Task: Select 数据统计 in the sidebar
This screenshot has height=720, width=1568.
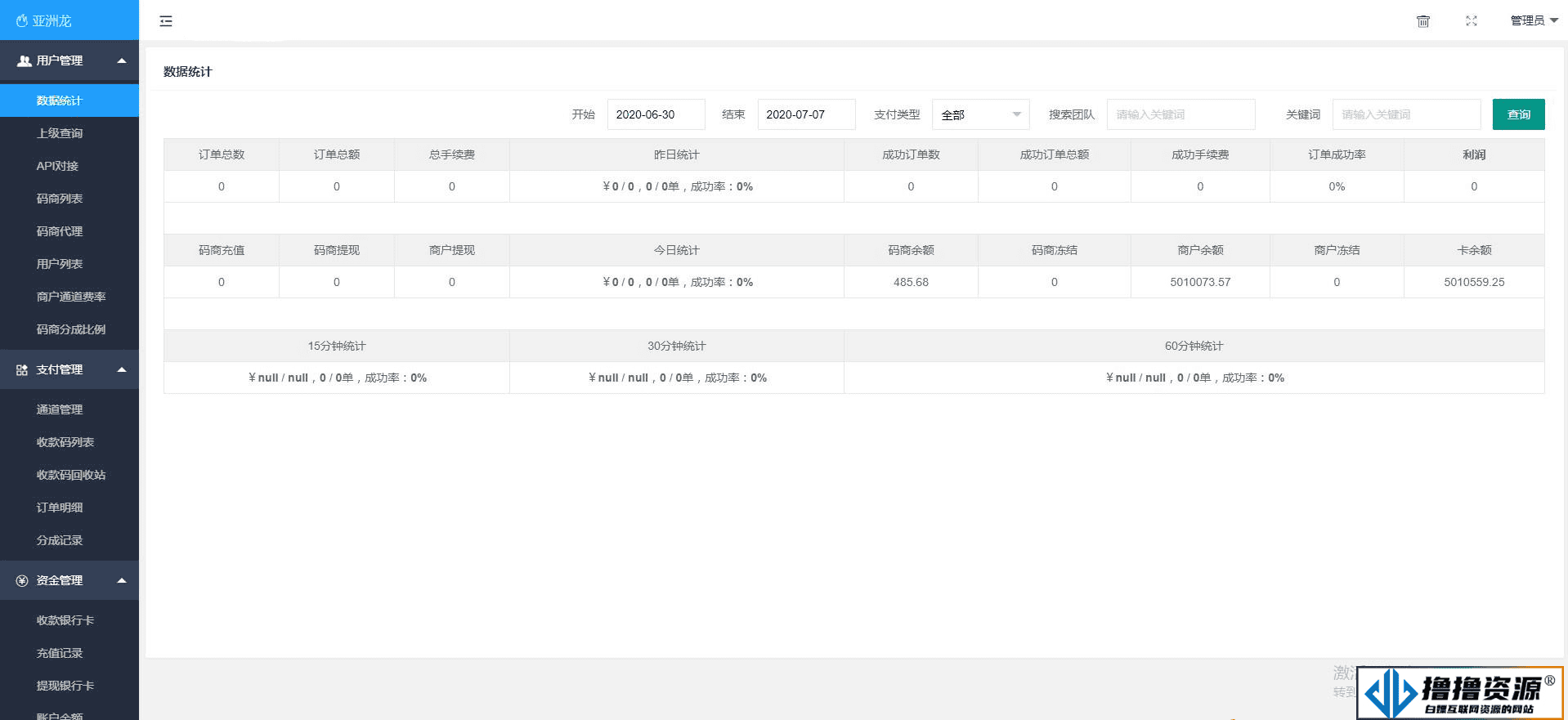Action: pos(69,101)
